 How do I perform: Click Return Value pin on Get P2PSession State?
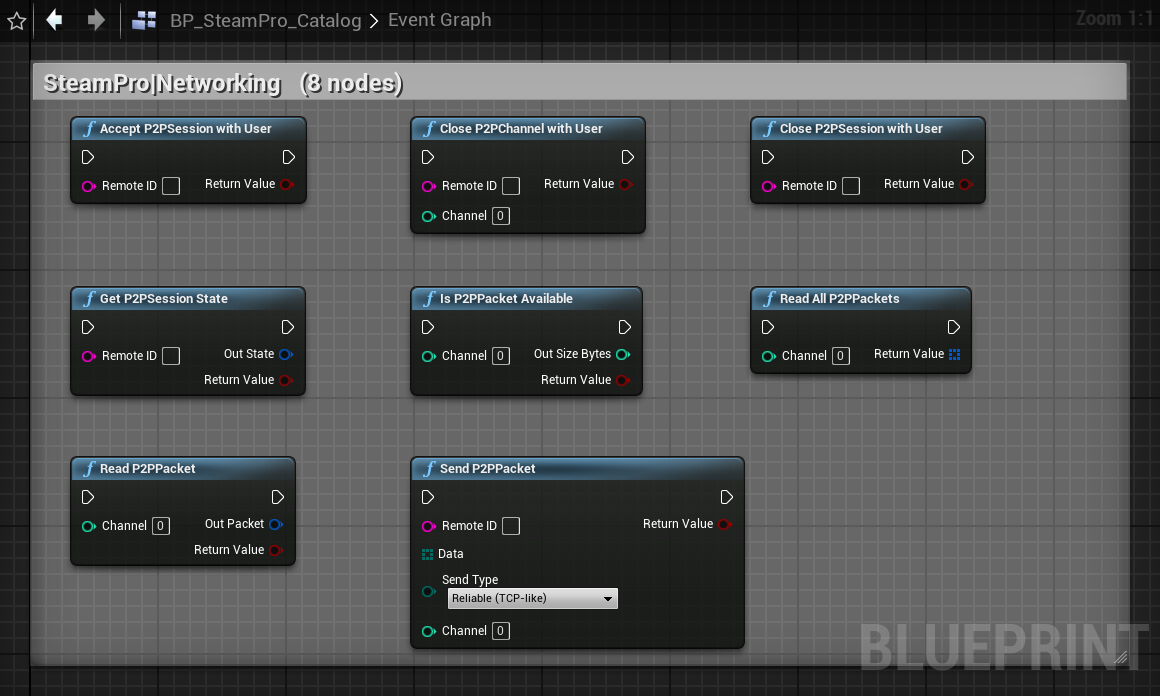pyautogui.click(x=286, y=380)
